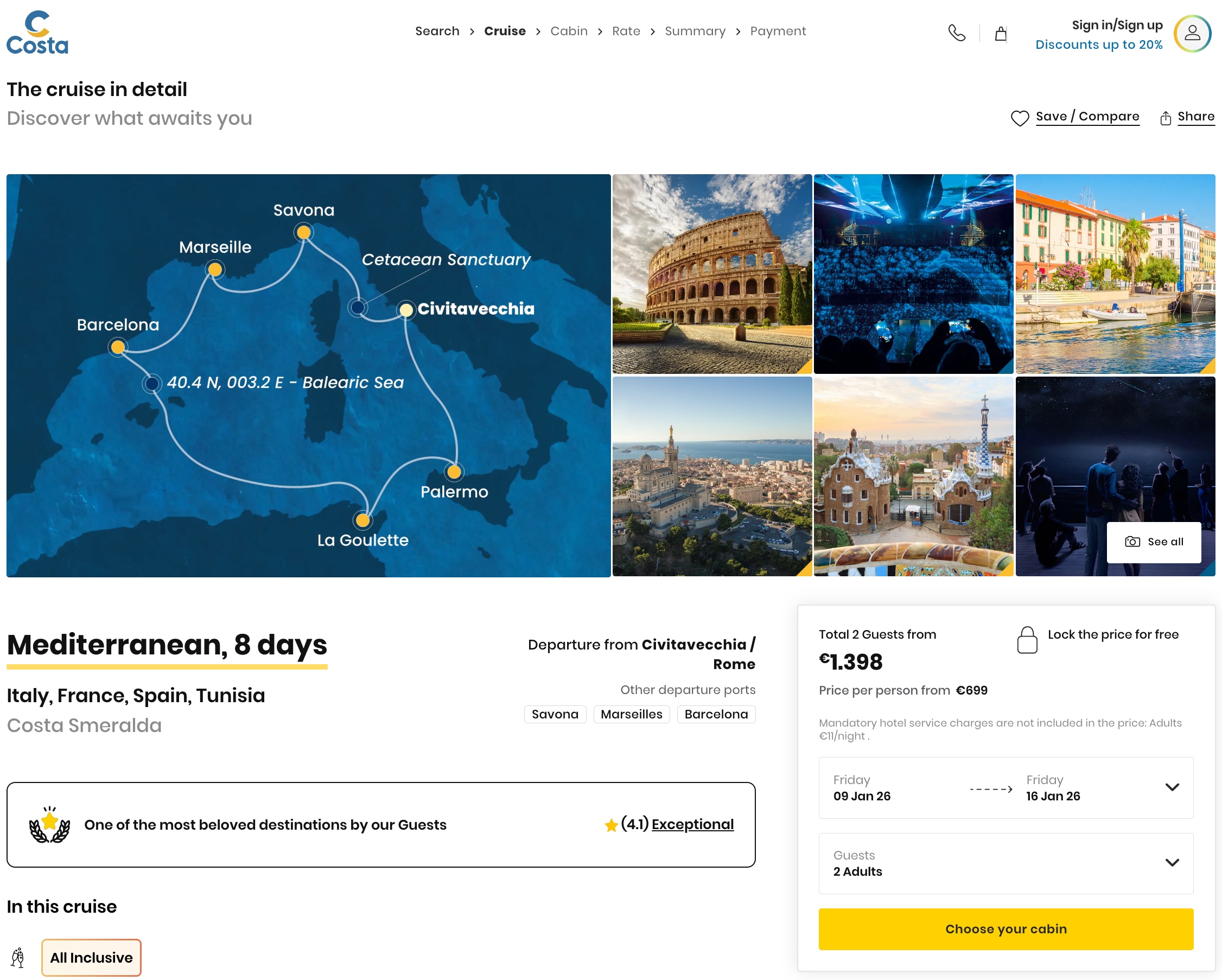Screen dimensions: 1222x980
Task: Click the heart Save icon
Action: click(1020, 118)
